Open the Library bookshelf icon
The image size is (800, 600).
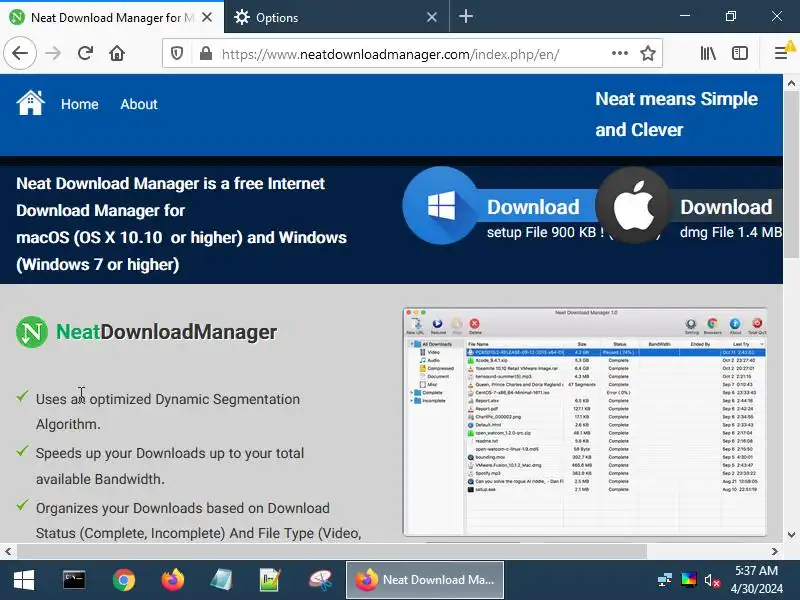pos(708,53)
